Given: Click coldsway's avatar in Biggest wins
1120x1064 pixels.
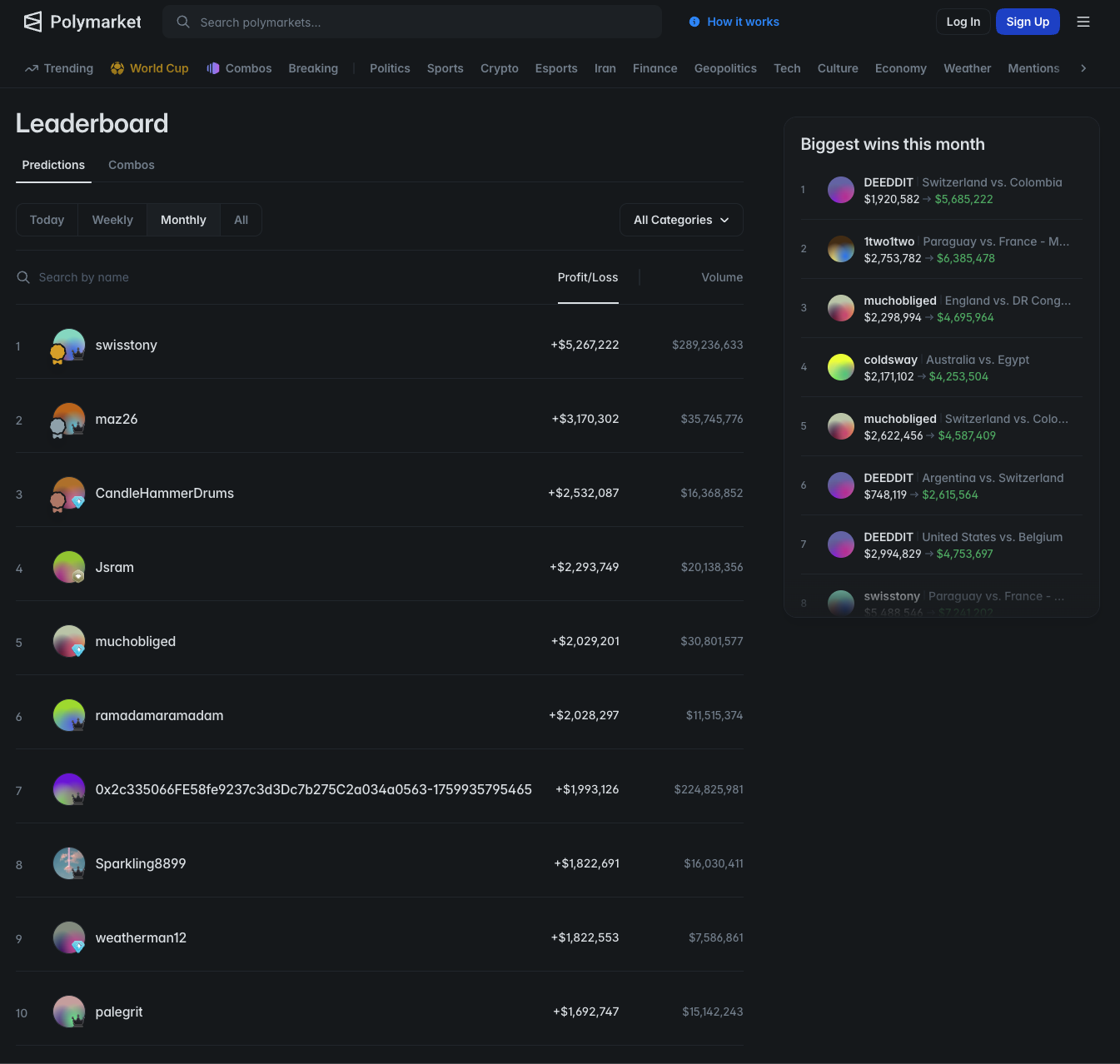Looking at the screenshot, I should tap(841, 367).
